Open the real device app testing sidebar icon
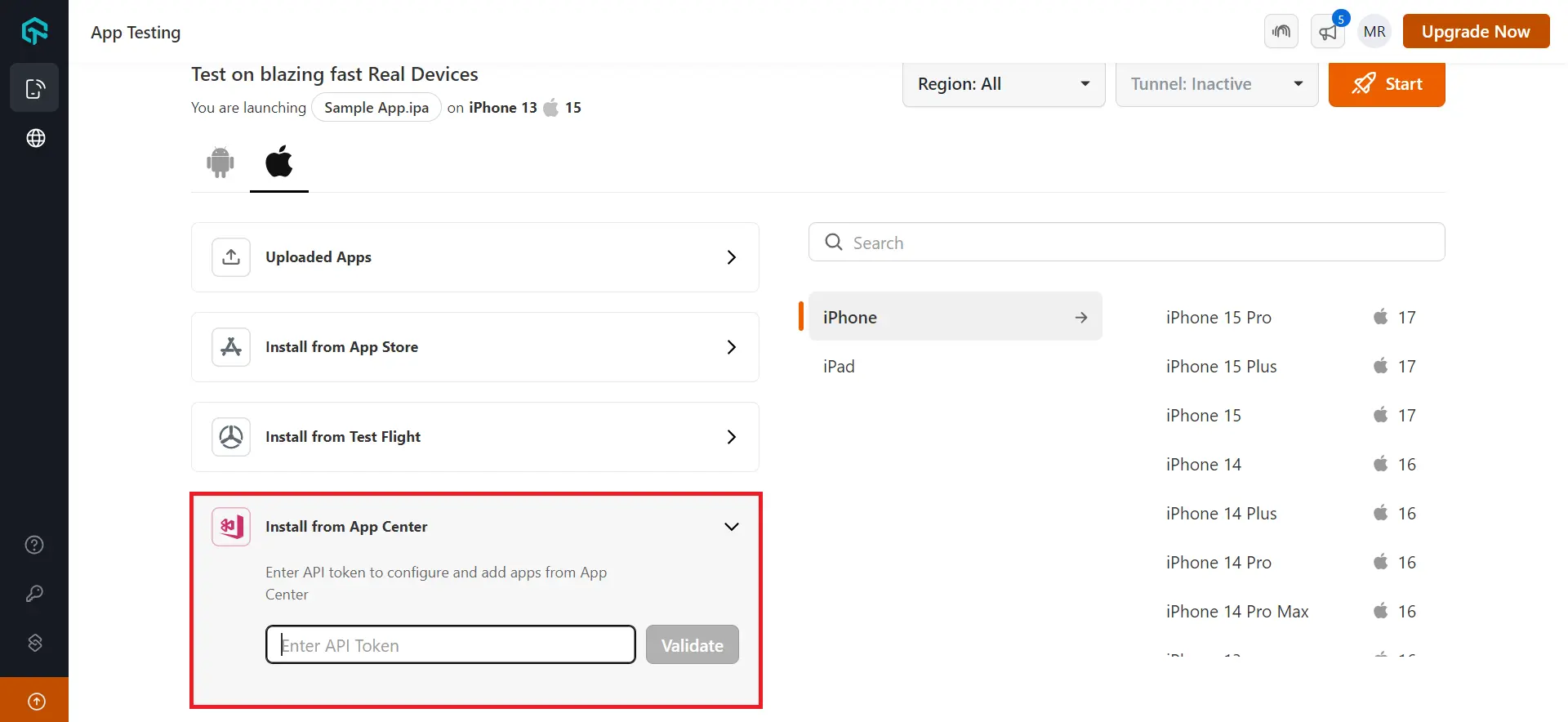1568x722 pixels. click(x=34, y=88)
